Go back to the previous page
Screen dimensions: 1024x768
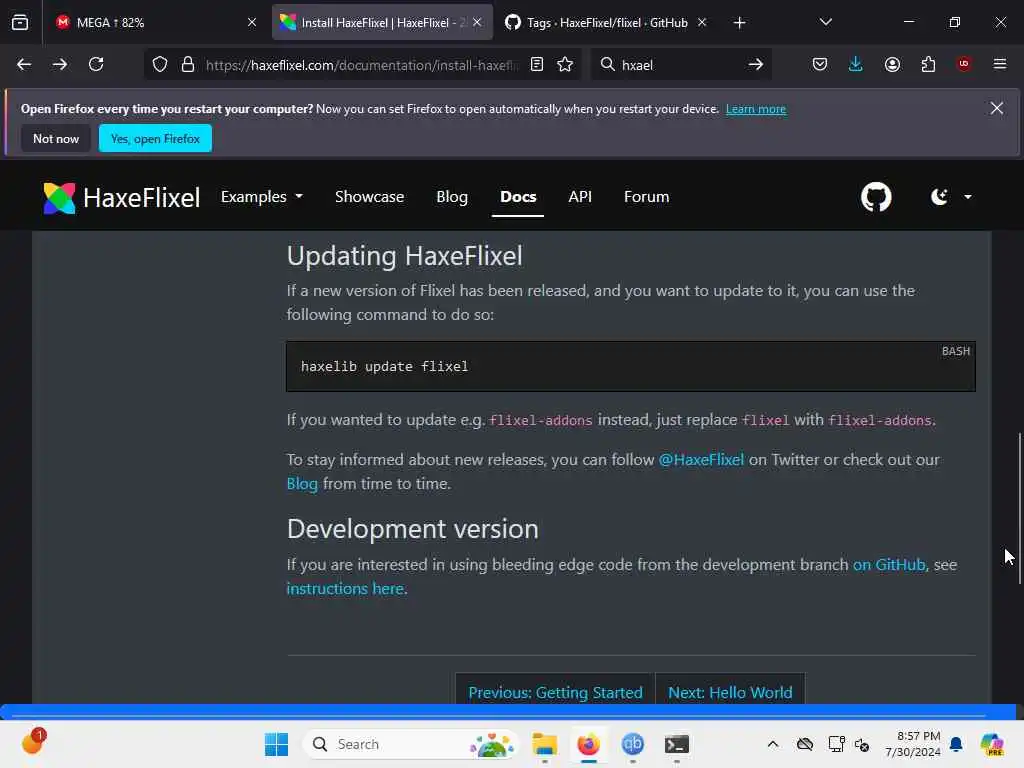24,64
